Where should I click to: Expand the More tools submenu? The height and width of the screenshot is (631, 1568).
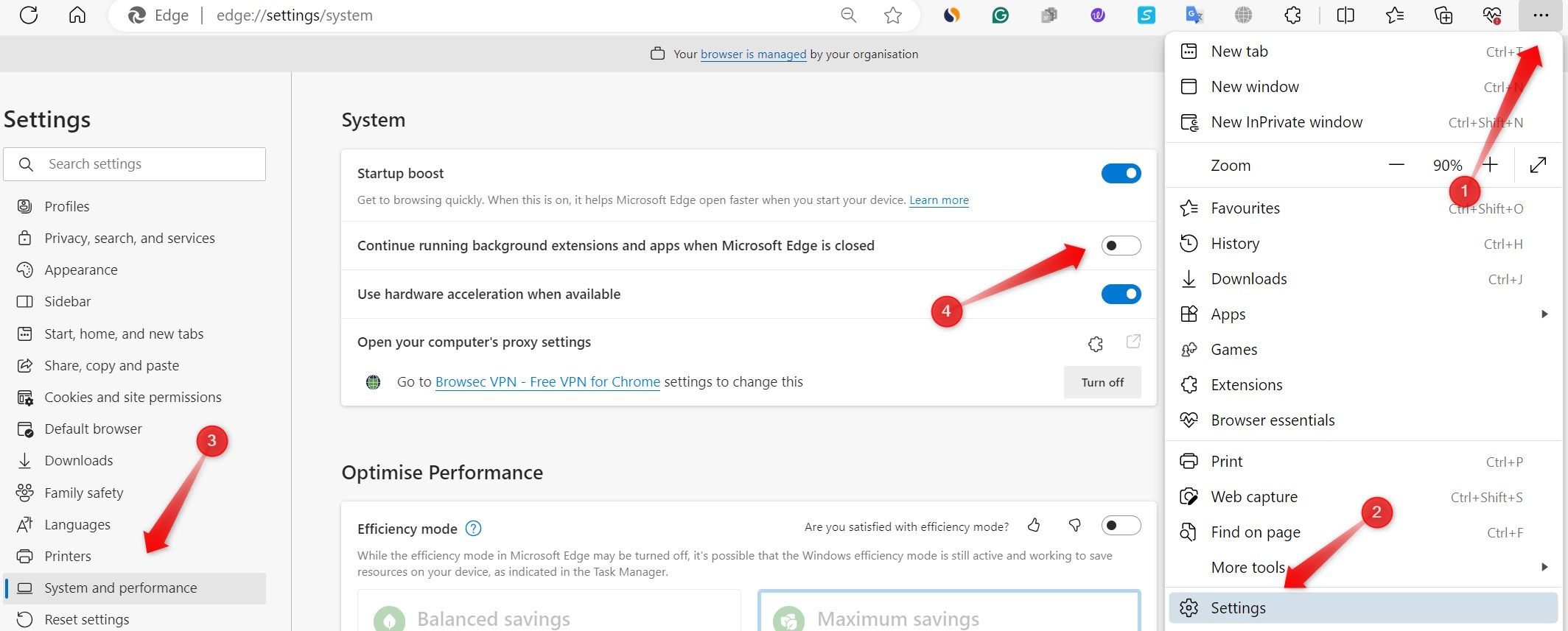click(1363, 567)
